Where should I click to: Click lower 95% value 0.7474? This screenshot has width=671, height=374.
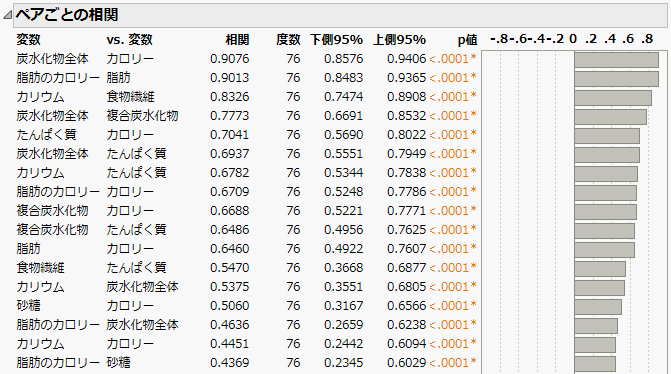[x=343, y=97]
